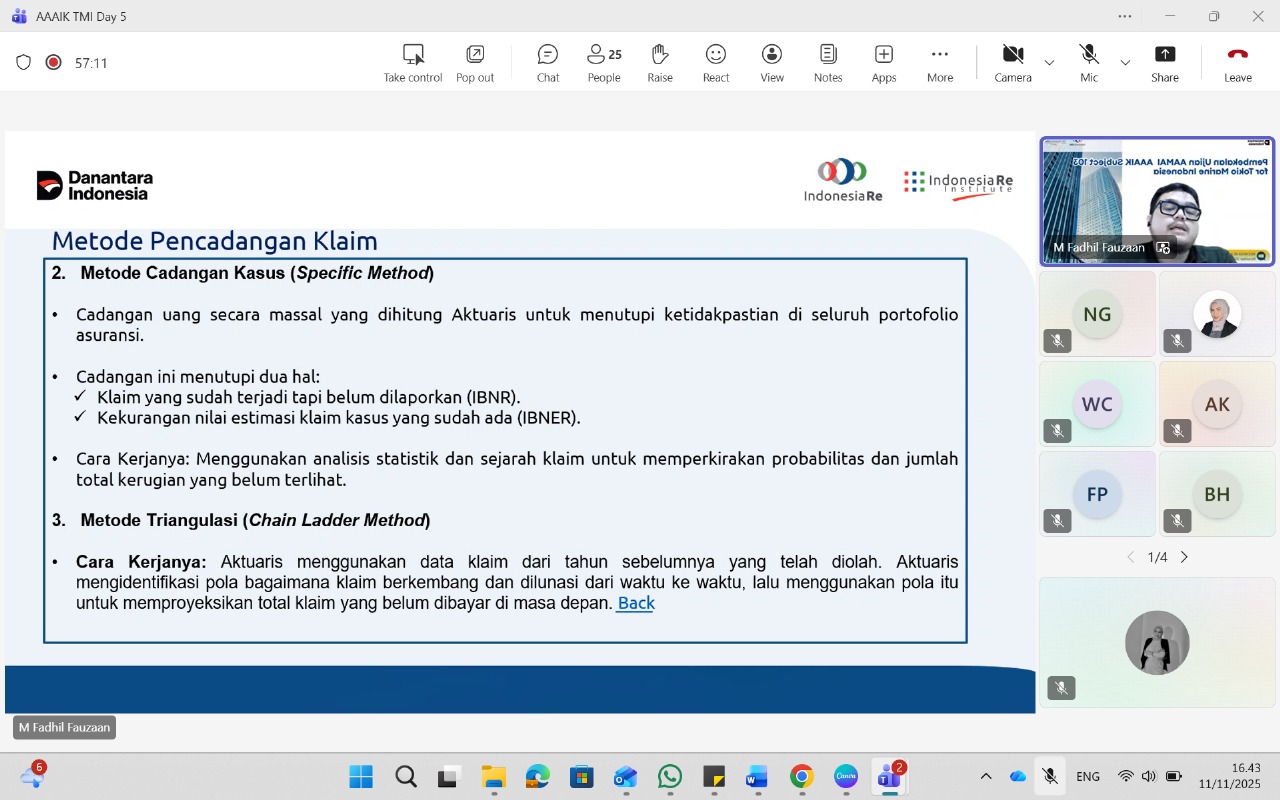The image size is (1280, 800).
Task: Unmute the Mic
Action: [x=1088, y=63]
